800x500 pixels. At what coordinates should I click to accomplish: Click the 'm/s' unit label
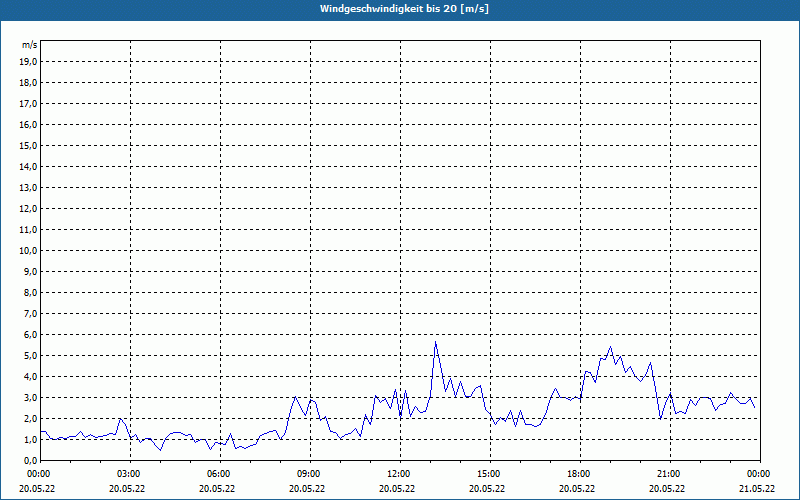point(30,45)
